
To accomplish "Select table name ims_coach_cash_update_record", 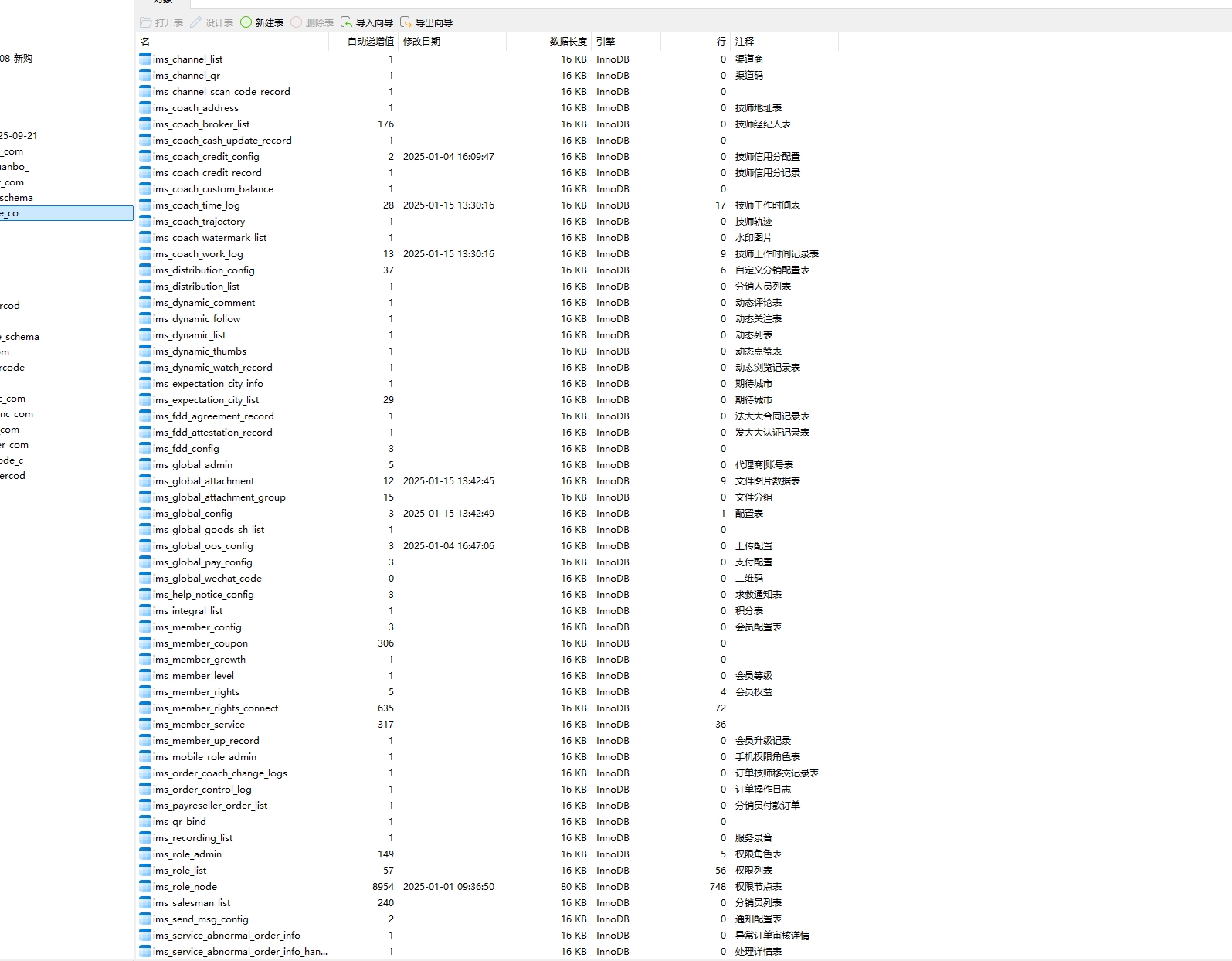I will 222,140.
